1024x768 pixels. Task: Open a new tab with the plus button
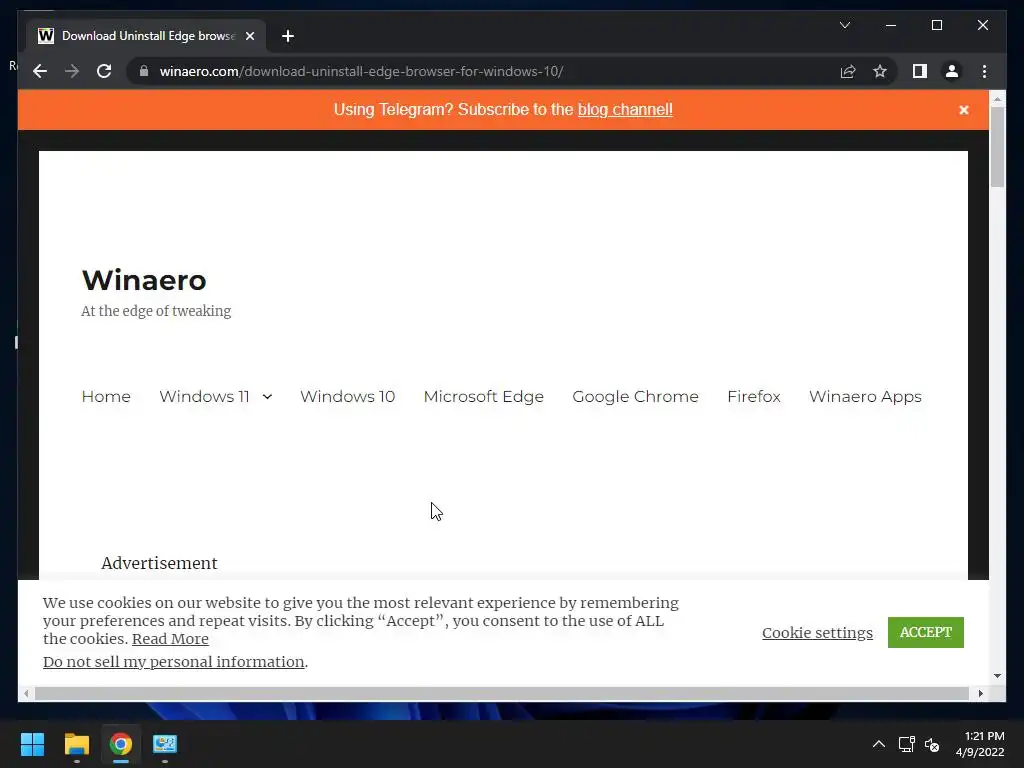[288, 36]
